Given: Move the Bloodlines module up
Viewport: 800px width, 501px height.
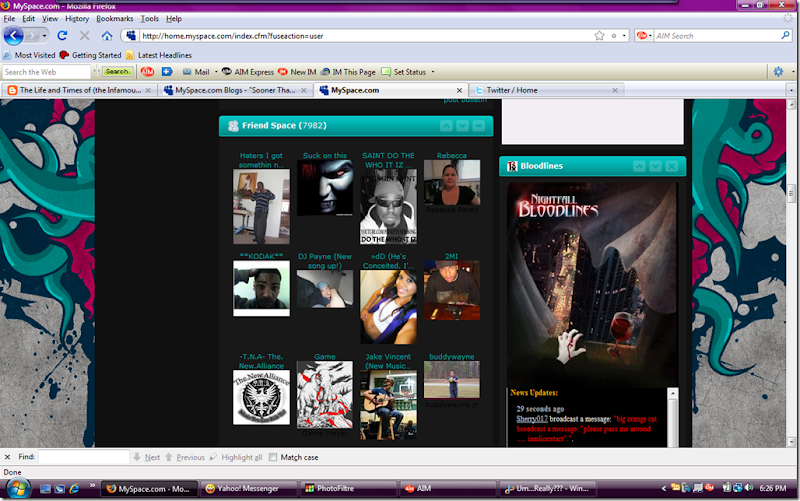Looking at the screenshot, I should click(639, 166).
